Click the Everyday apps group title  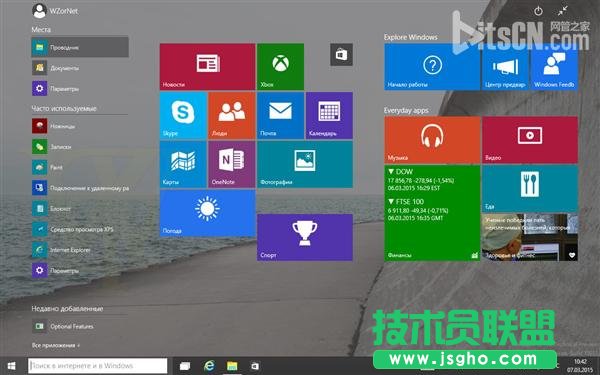click(406, 110)
